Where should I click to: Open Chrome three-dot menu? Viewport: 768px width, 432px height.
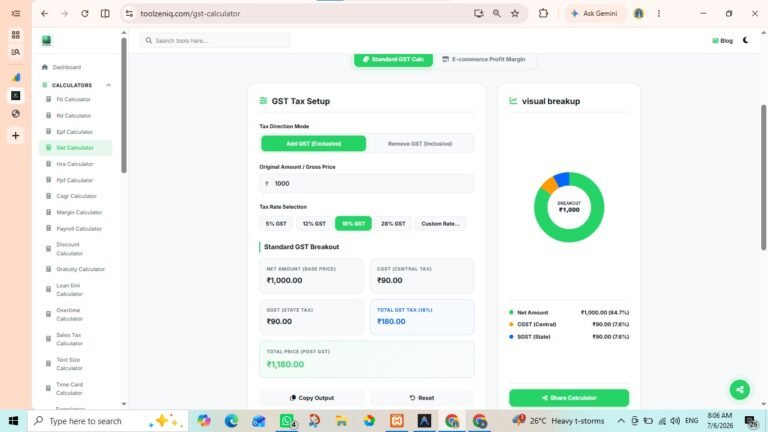[x=659, y=14]
